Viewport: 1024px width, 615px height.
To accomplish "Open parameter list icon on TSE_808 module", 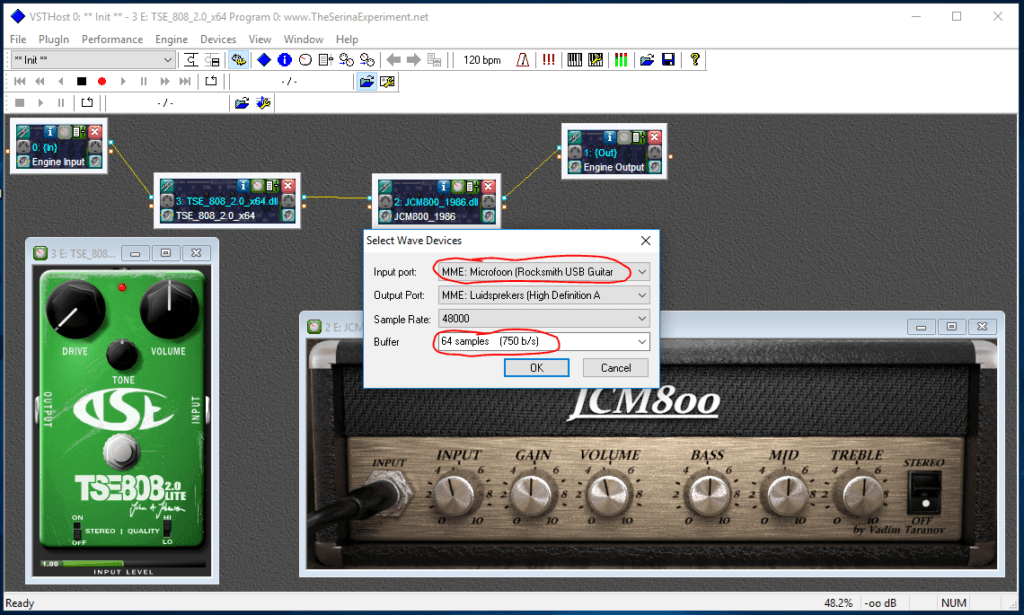I will (x=272, y=186).
